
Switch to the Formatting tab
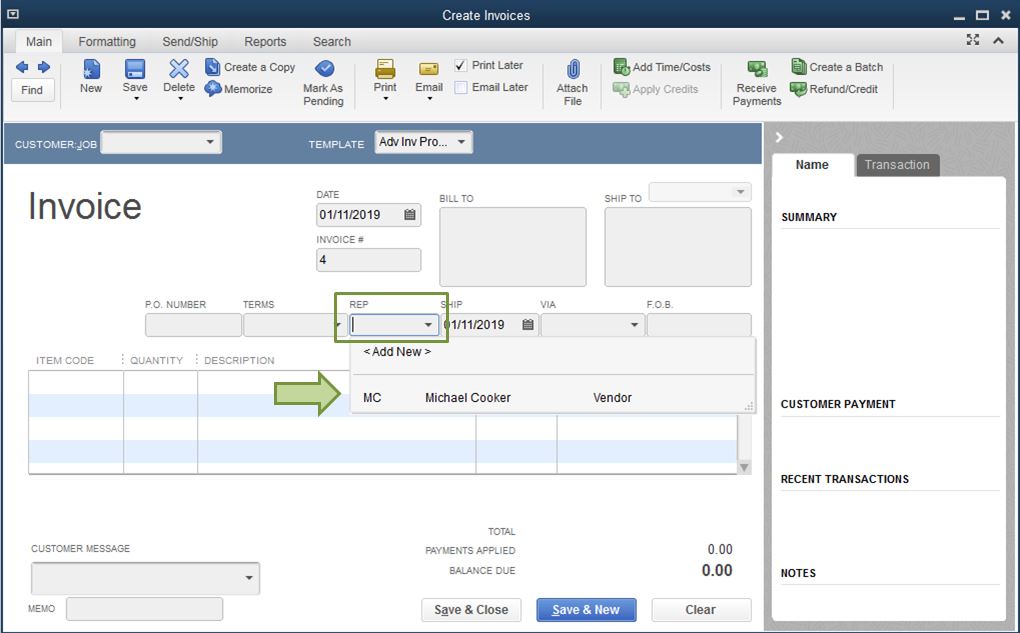pos(107,41)
